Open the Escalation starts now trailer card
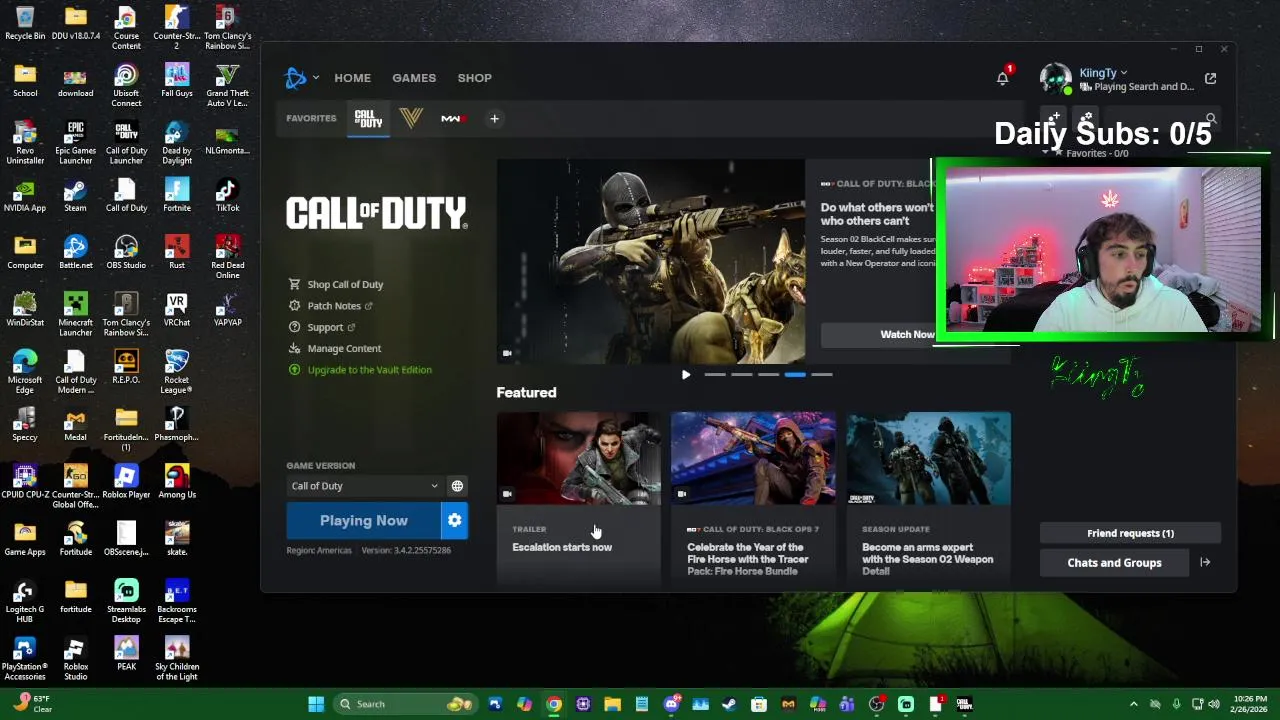The image size is (1280, 720). point(579,498)
